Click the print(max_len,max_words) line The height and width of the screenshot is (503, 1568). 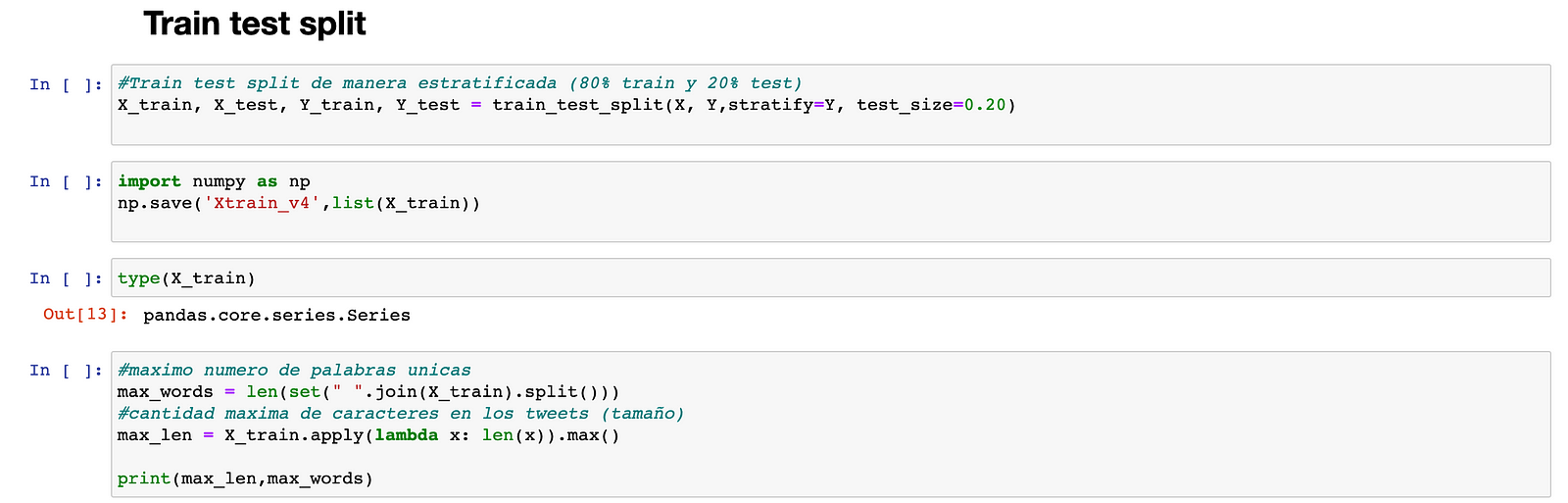click(245, 478)
